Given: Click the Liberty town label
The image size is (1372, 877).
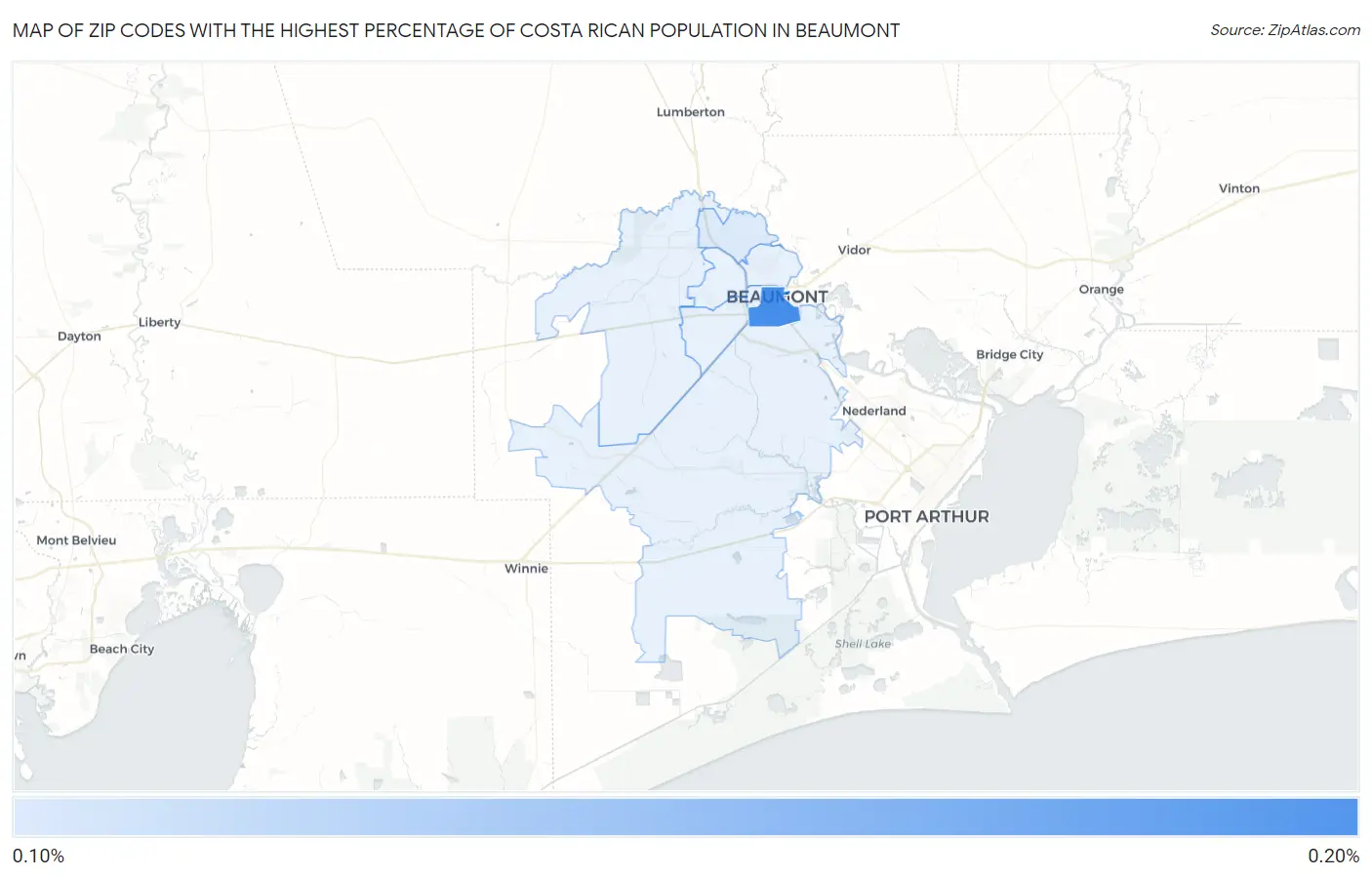Looking at the screenshot, I should (160, 322).
